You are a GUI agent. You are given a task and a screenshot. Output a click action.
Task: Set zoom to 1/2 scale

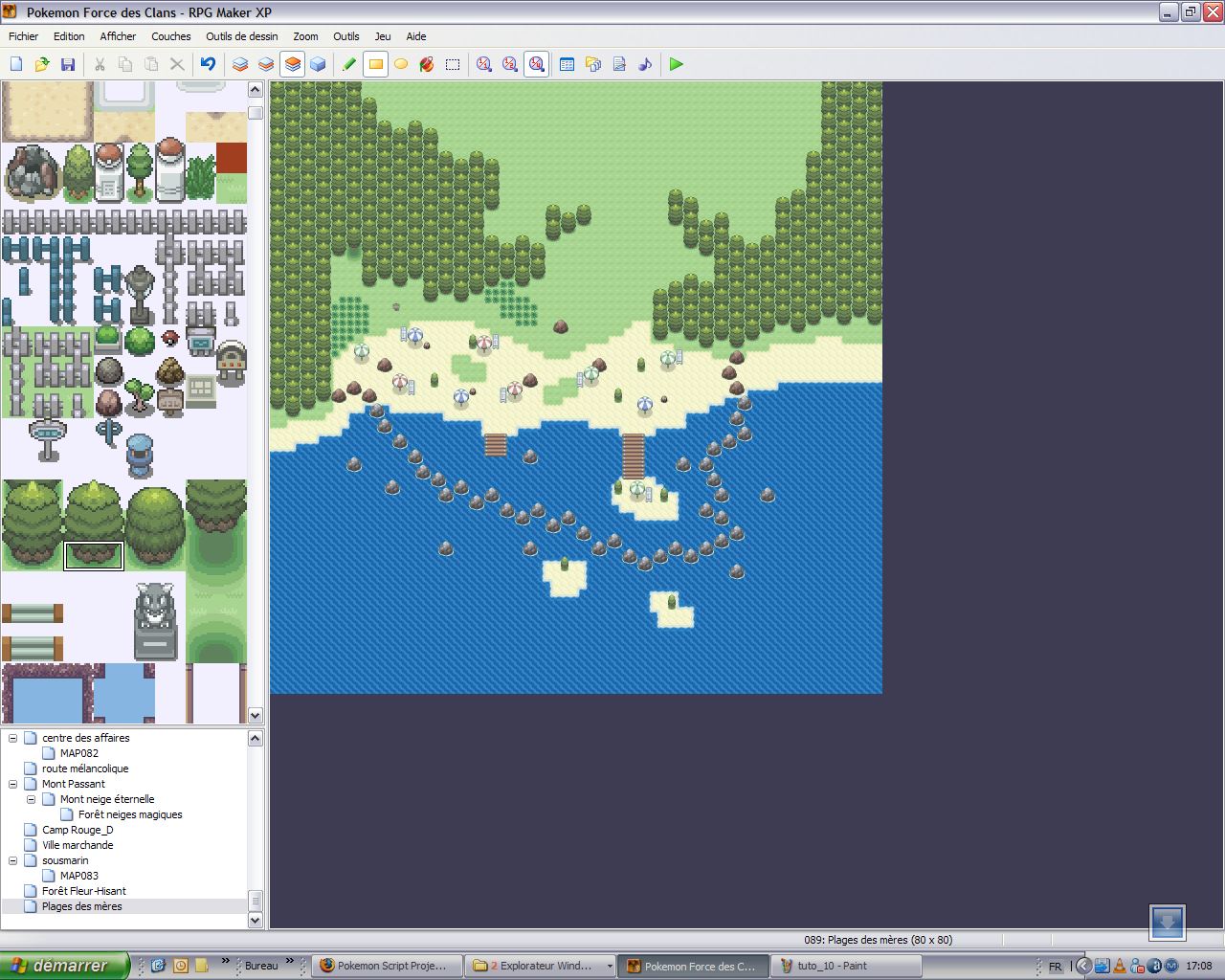pyautogui.click(x=510, y=64)
